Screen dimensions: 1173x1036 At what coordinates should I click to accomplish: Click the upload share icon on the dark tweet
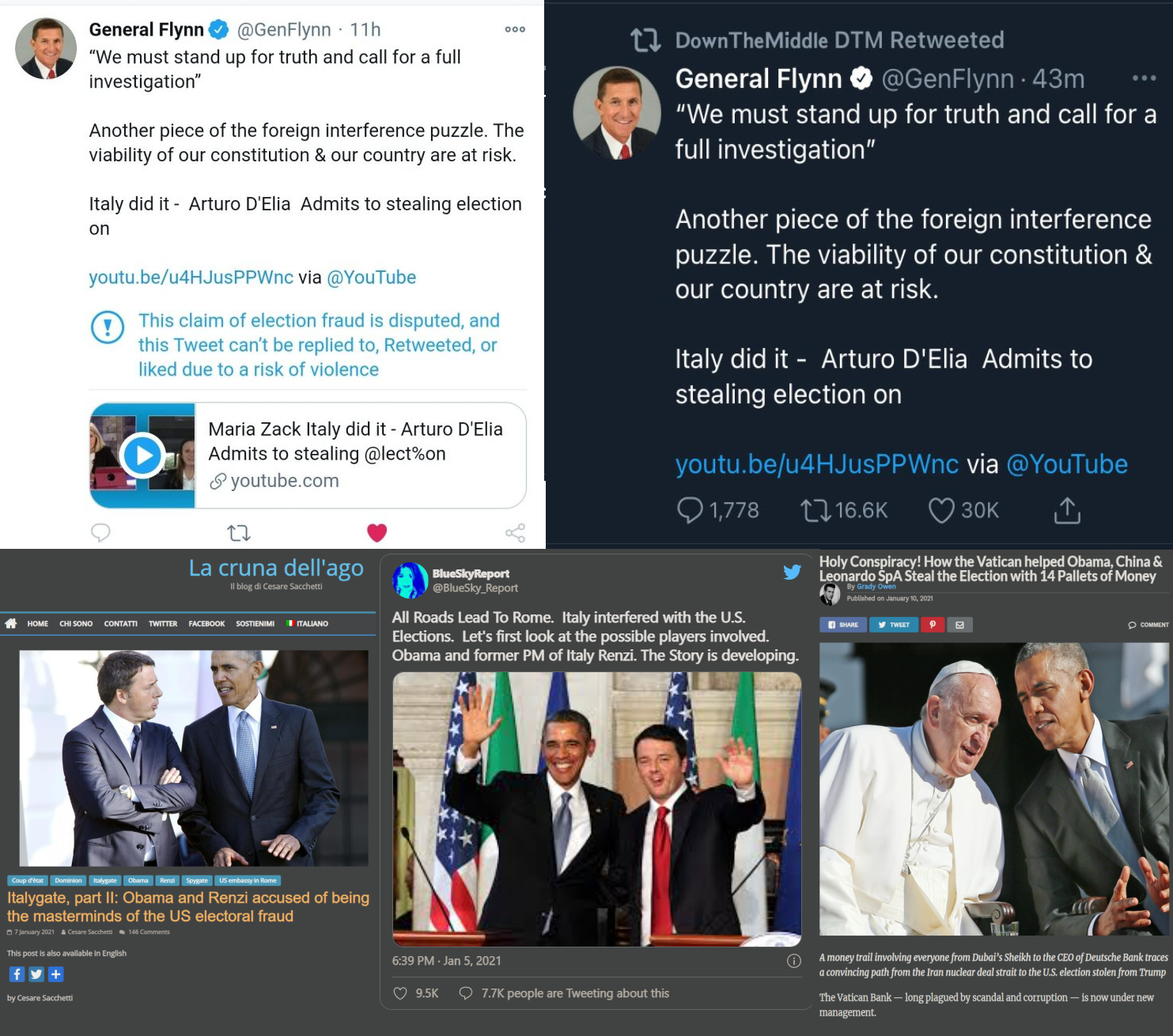tap(1067, 510)
